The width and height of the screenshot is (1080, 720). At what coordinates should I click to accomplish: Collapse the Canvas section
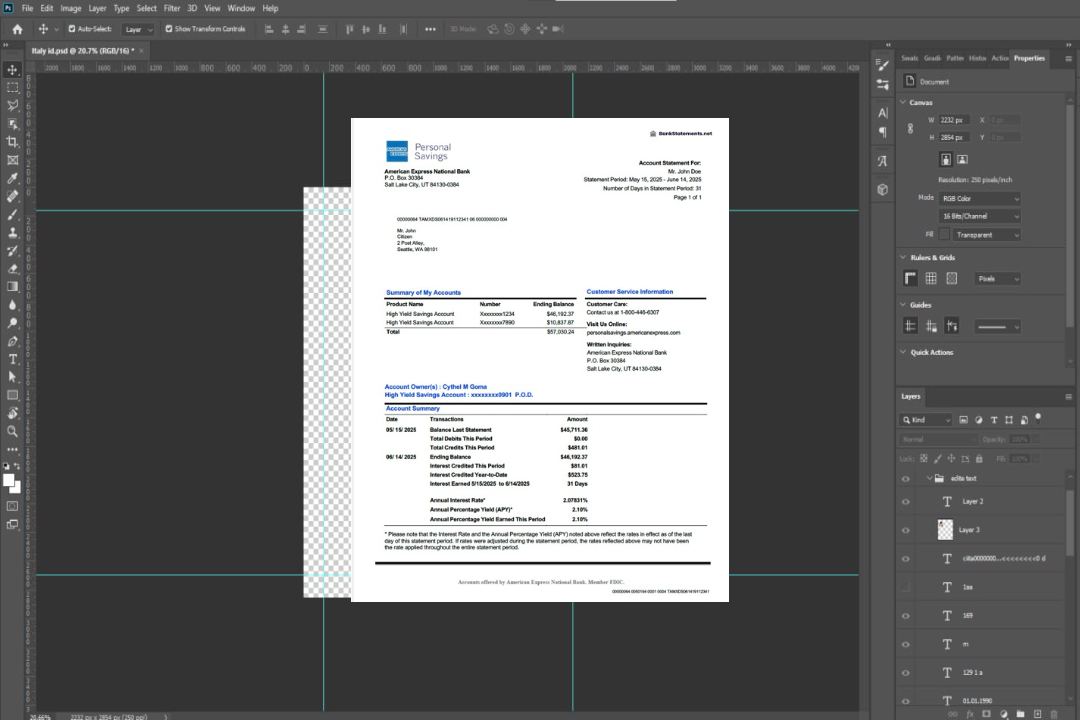click(x=903, y=103)
